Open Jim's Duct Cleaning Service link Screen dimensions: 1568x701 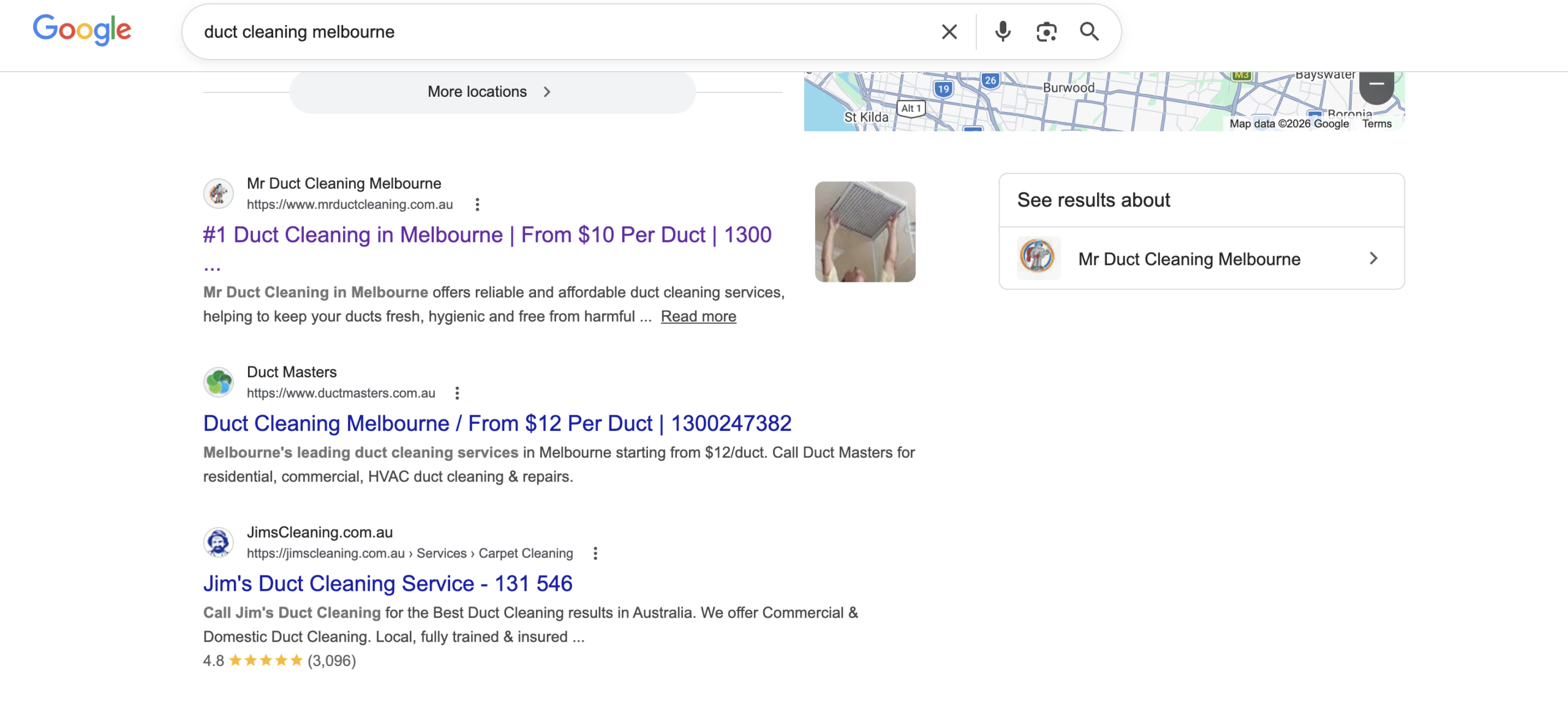[x=387, y=584]
